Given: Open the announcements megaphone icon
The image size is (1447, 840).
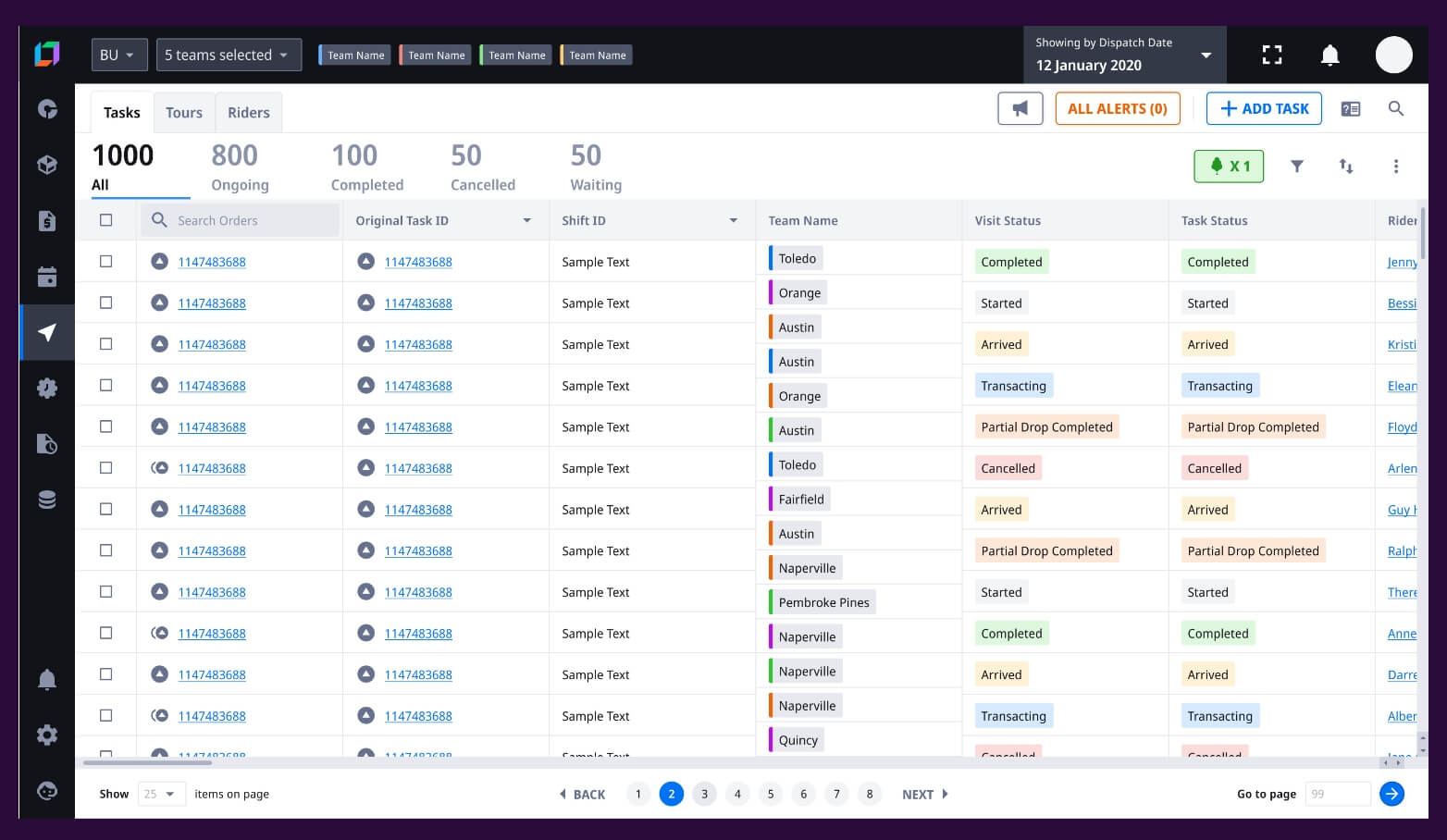Looking at the screenshot, I should point(1020,108).
